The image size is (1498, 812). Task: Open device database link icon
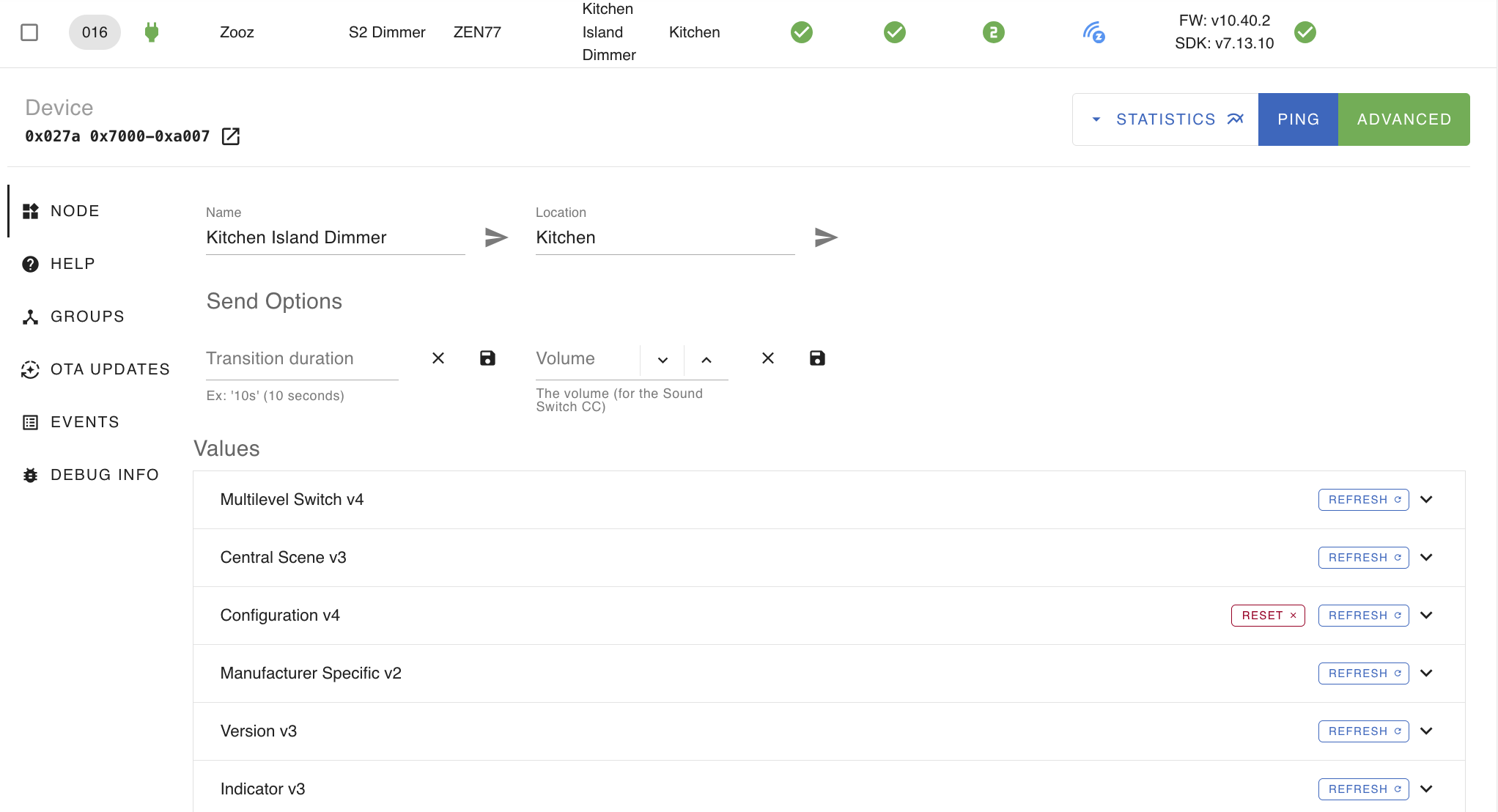click(x=231, y=136)
